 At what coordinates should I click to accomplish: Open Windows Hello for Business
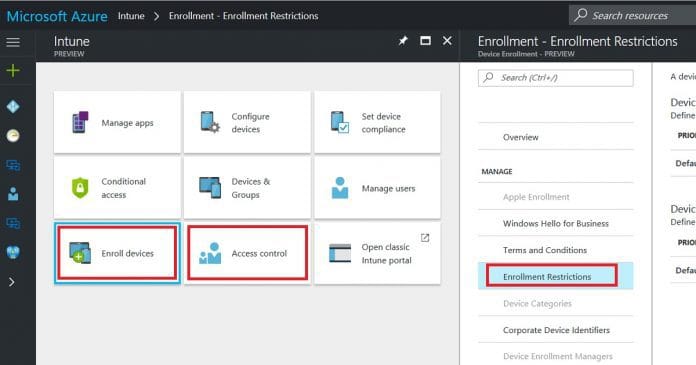point(556,223)
